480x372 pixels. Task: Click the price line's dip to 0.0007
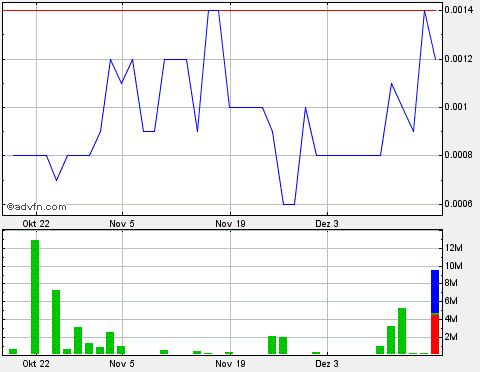click(x=57, y=180)
